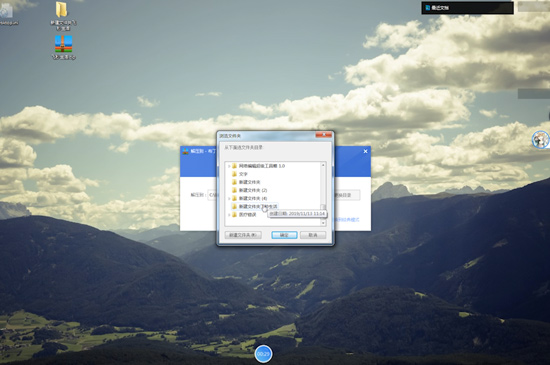Screen dimensions: 550x365
Task: Click the 取消 cancel button
Action: 313,235
